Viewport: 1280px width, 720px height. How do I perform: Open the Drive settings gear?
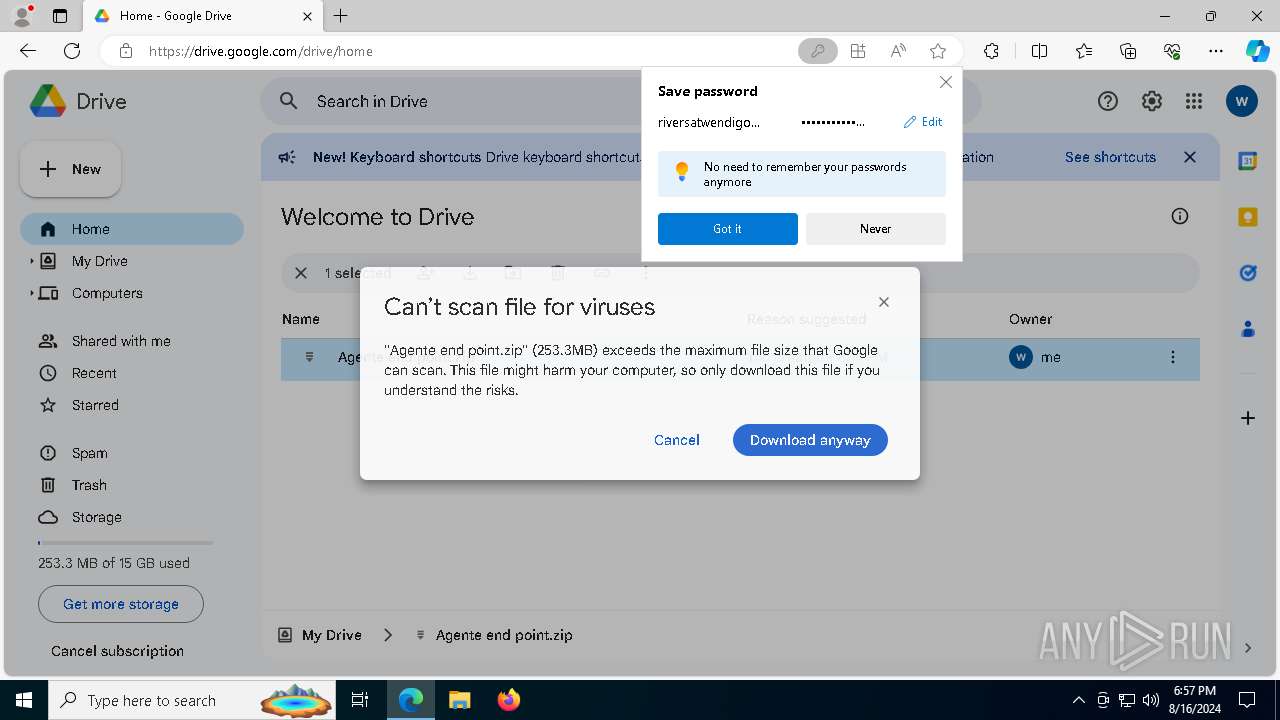coord(1152,101)
